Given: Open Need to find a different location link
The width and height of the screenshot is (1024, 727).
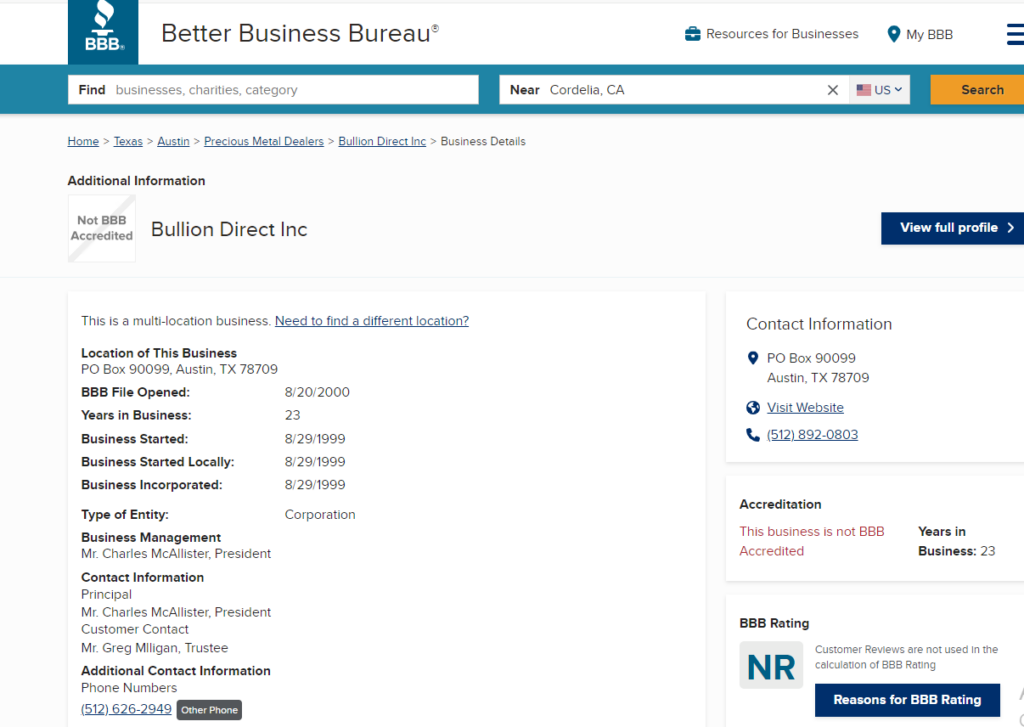Looking at the screenshot, I should tap(372, 321).
